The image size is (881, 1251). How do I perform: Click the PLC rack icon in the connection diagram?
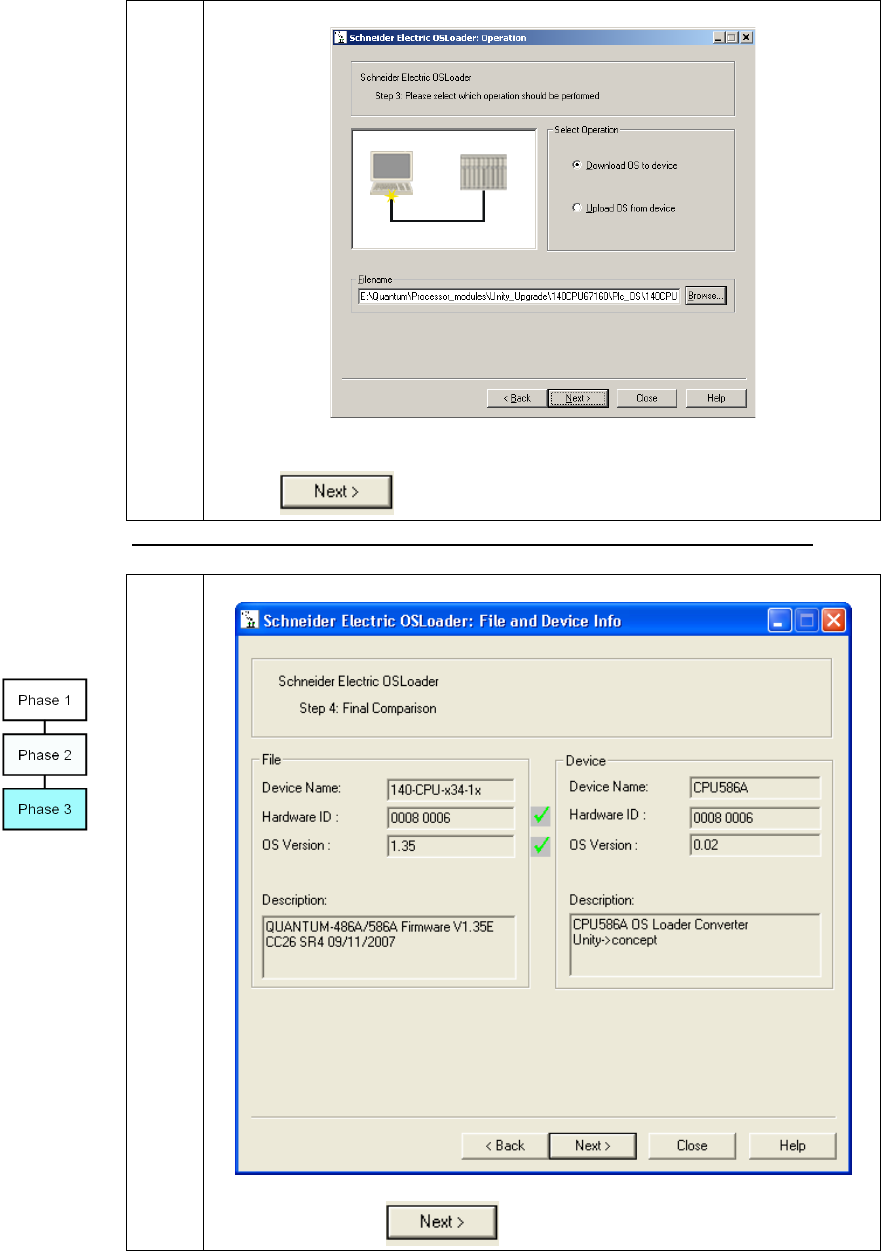click(x=483, y=172)
